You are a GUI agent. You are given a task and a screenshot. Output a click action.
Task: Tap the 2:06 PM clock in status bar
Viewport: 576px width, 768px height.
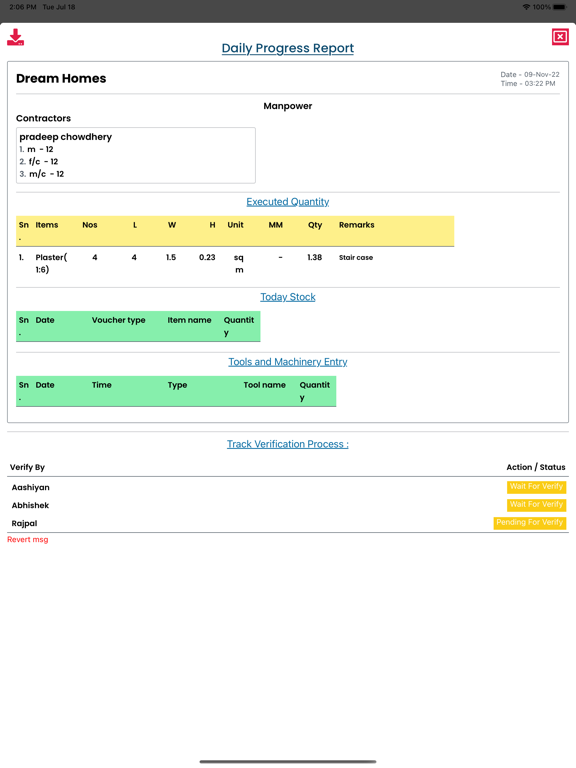point(23,7)
